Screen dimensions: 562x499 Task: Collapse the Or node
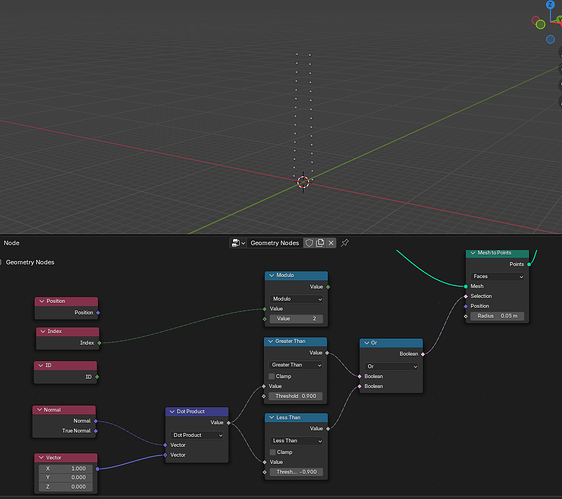coord(366,343)
